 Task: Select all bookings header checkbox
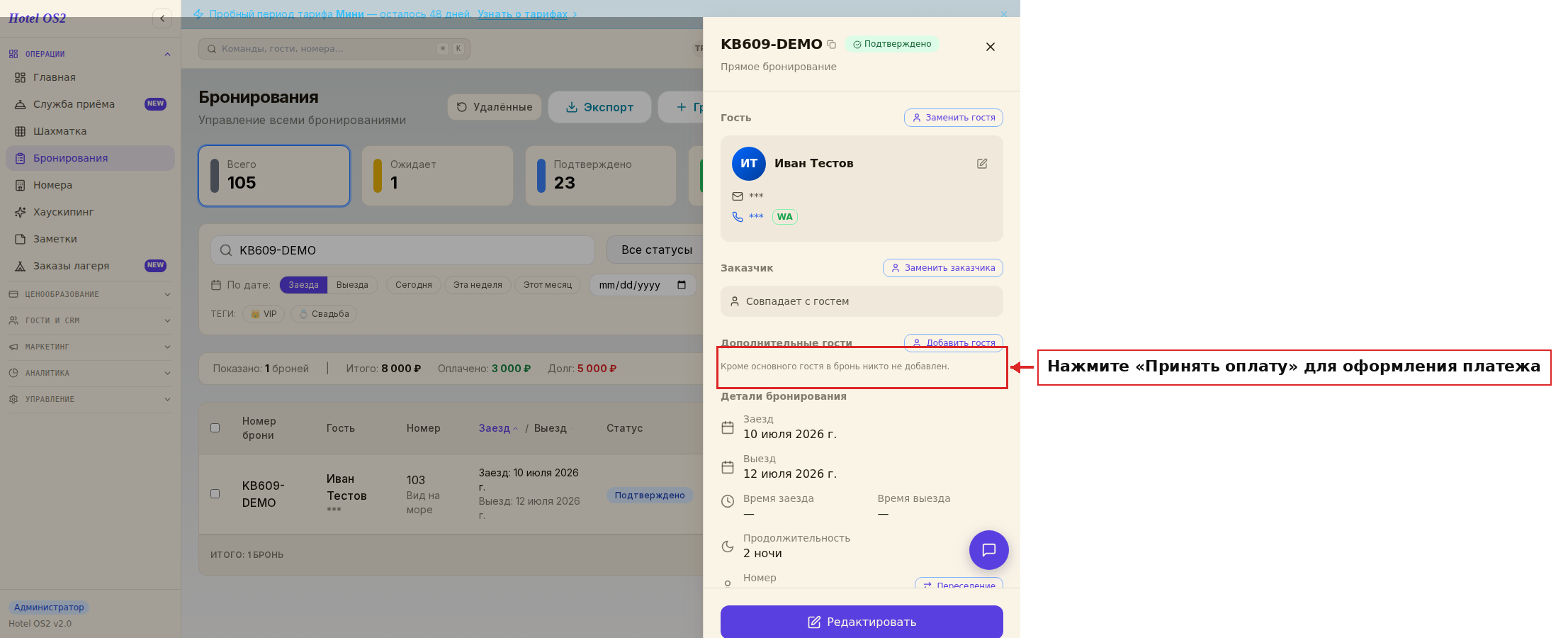click(215, 428)
